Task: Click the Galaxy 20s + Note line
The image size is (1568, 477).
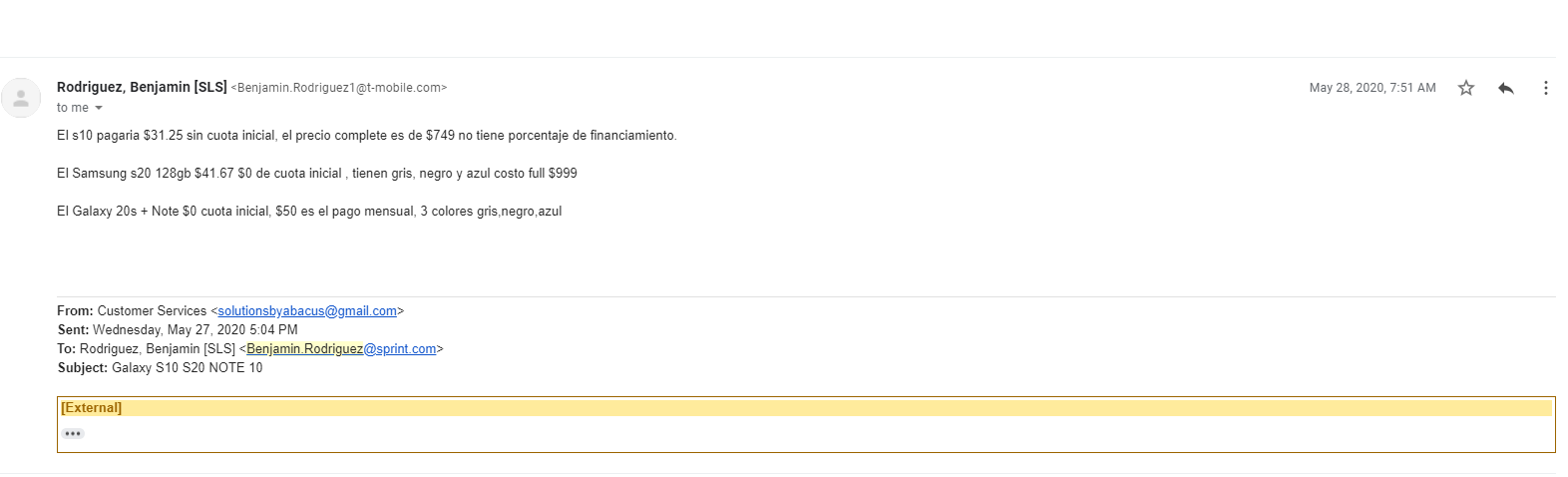Action: click(309, 212)
